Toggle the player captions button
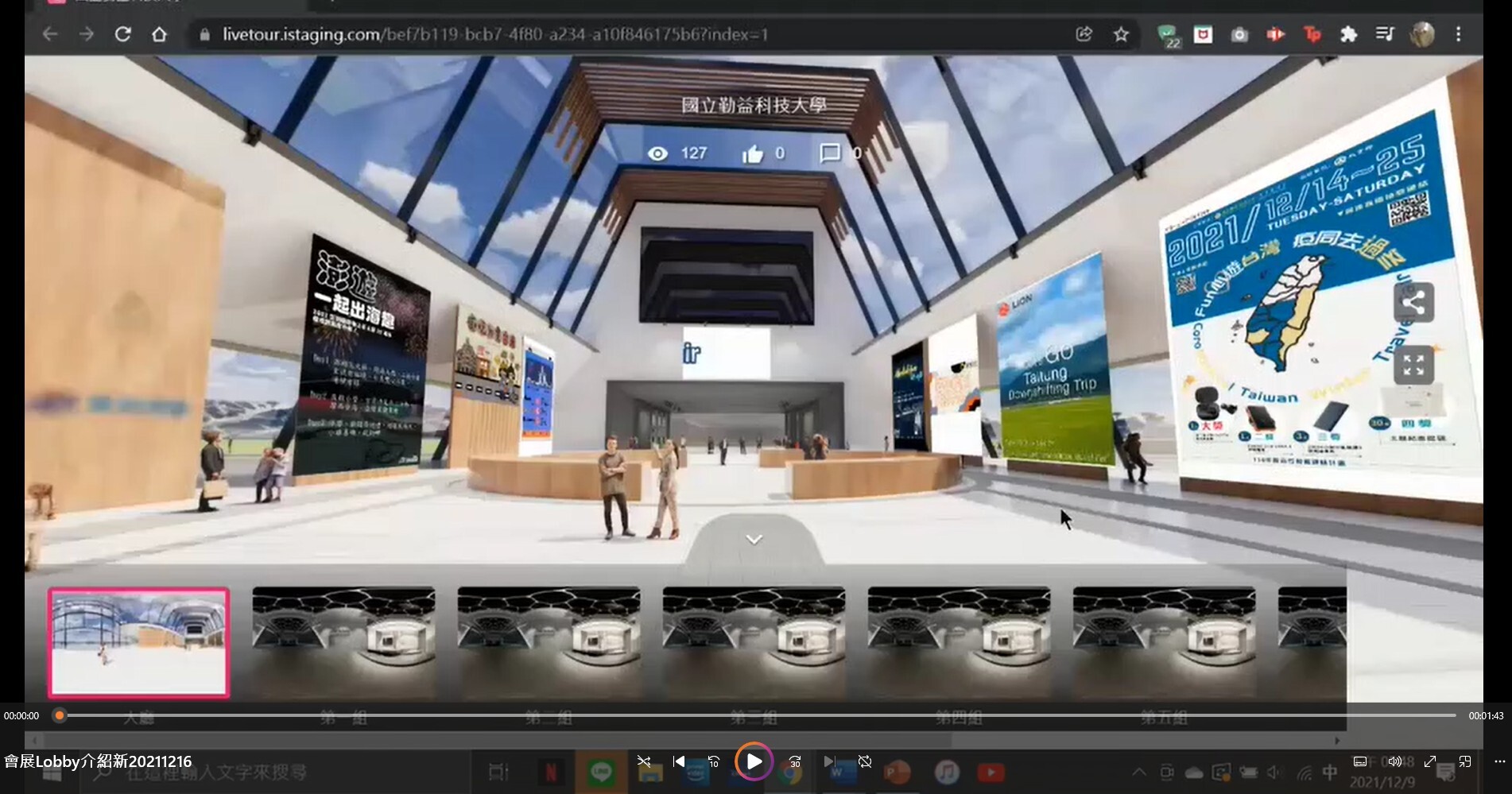1512x794 pixels. [x=1360, y=761]
